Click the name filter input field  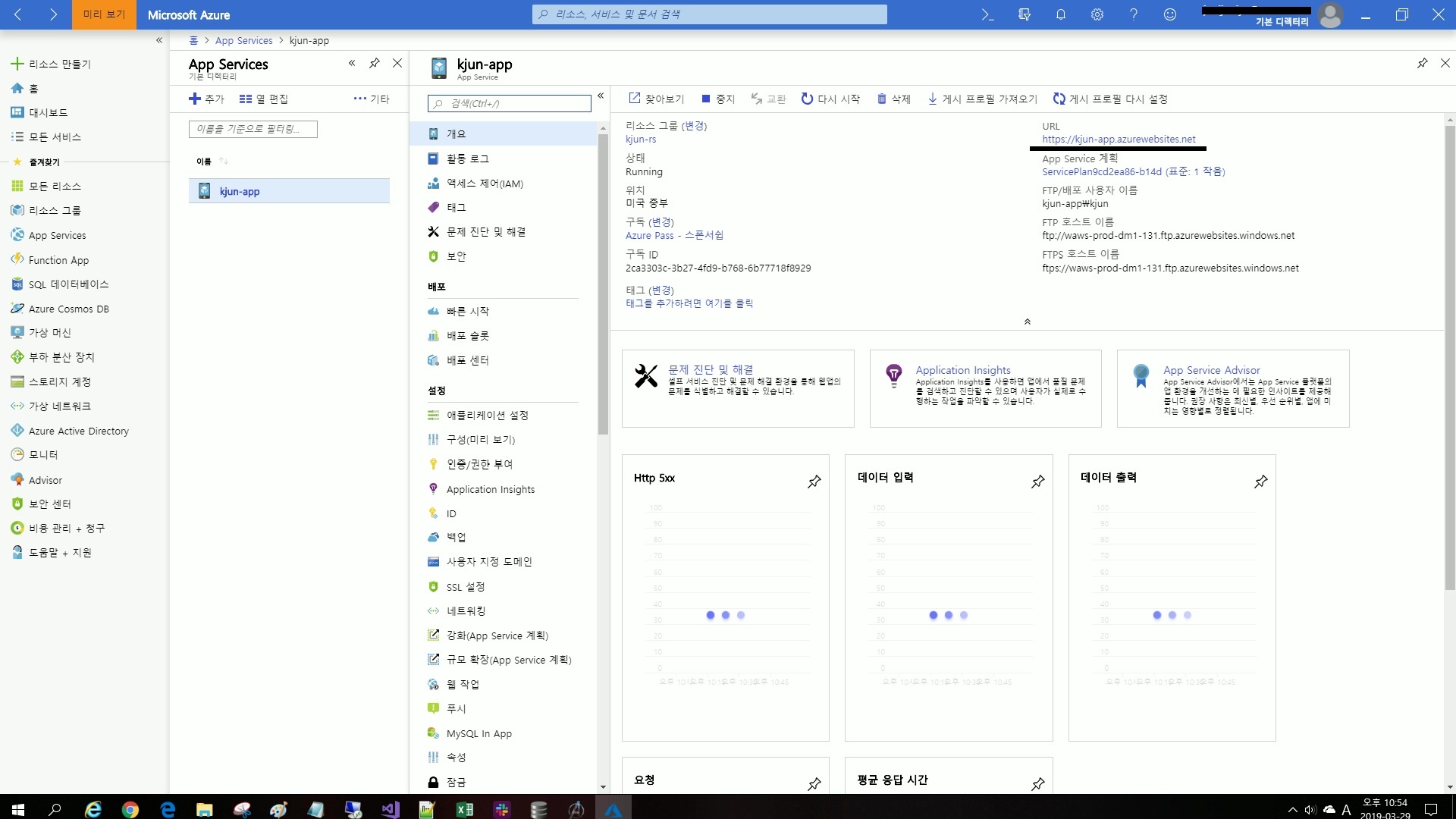click(x=253, y=130)
